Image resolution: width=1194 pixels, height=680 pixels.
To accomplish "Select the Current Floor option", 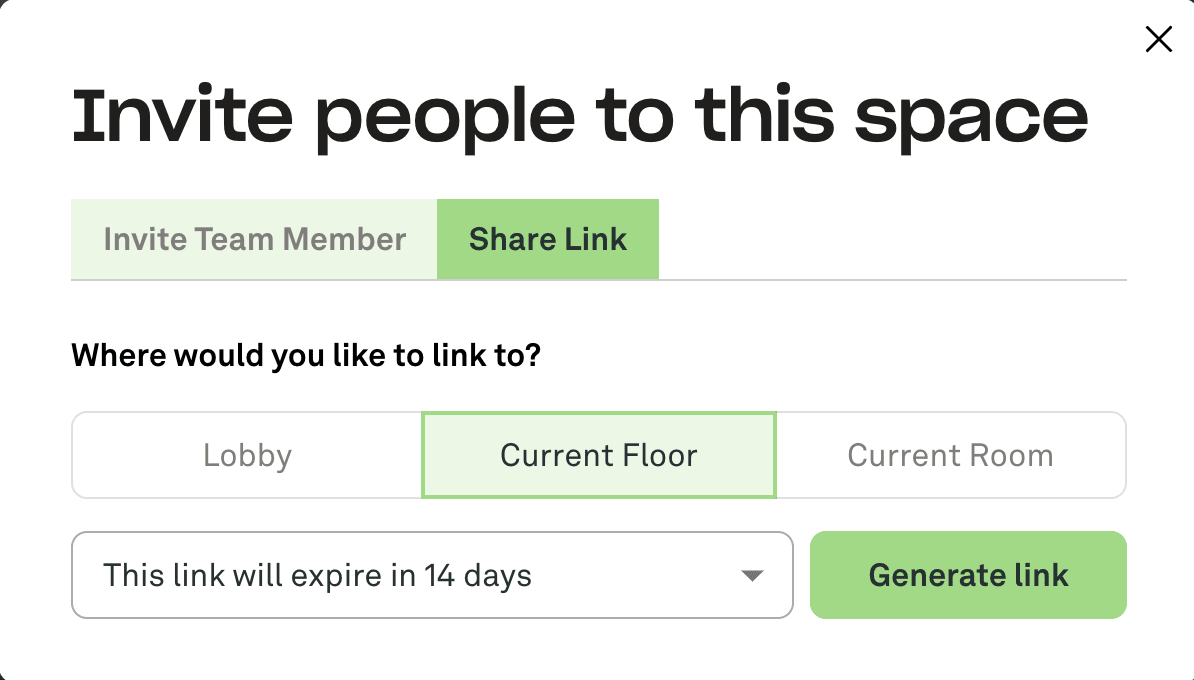I will point(598,456).
